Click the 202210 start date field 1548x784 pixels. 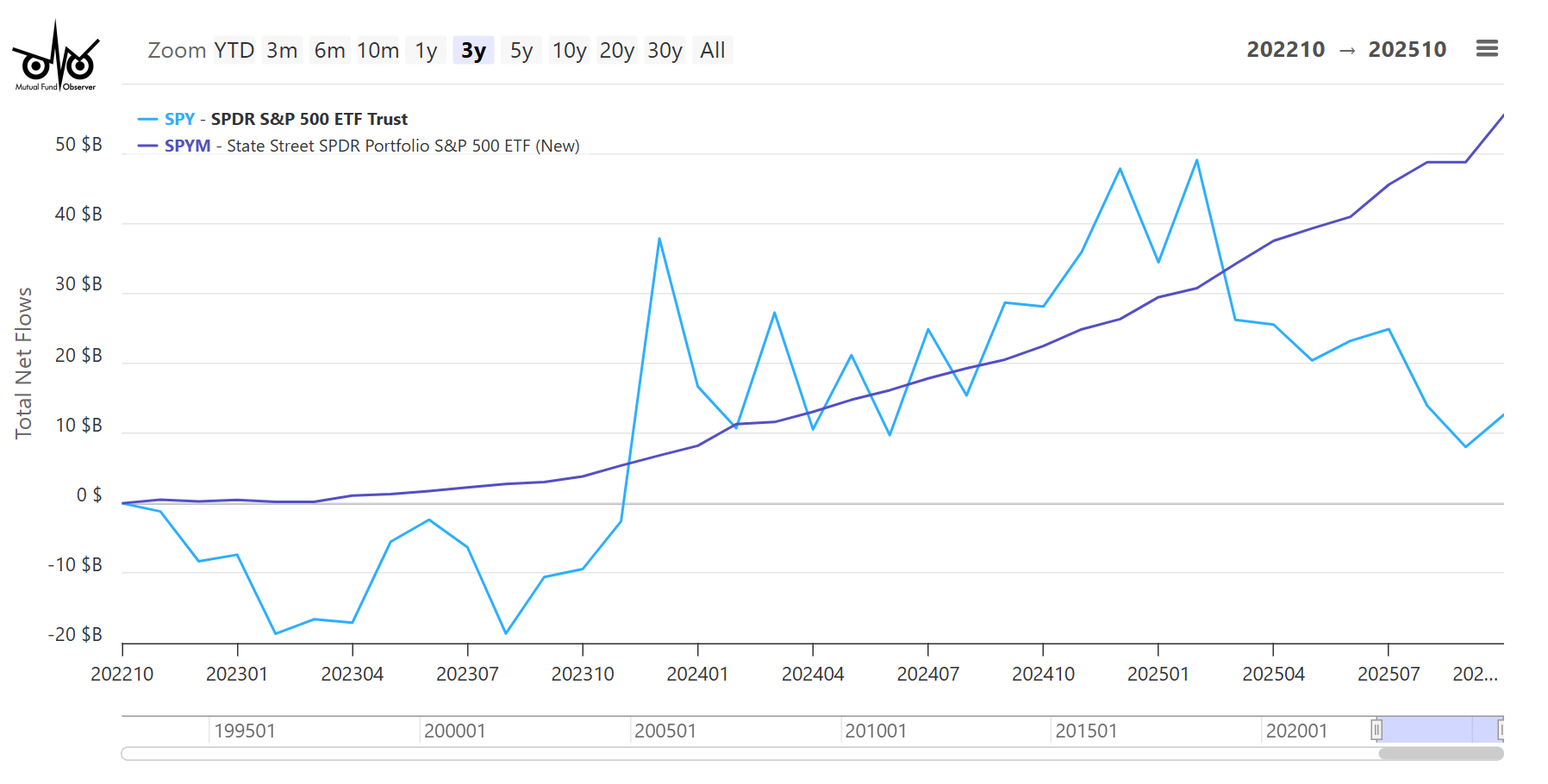pyautogui.click(x=1285, y=50)
